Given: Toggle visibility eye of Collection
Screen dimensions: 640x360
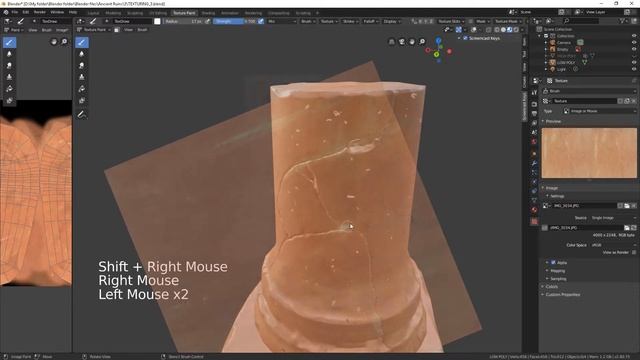Looking at the screenshot, I should click(x=634, y=36).
